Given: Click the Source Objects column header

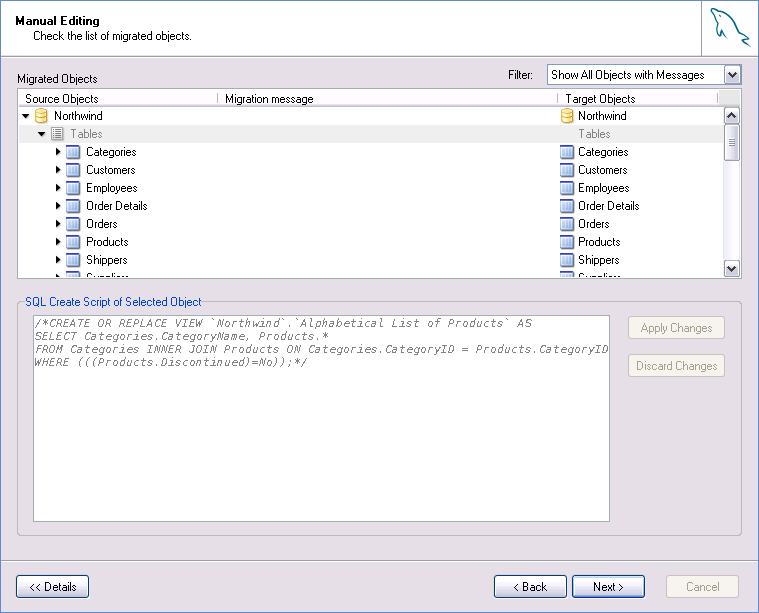Looking at the screenshot, I should point(118,99).
